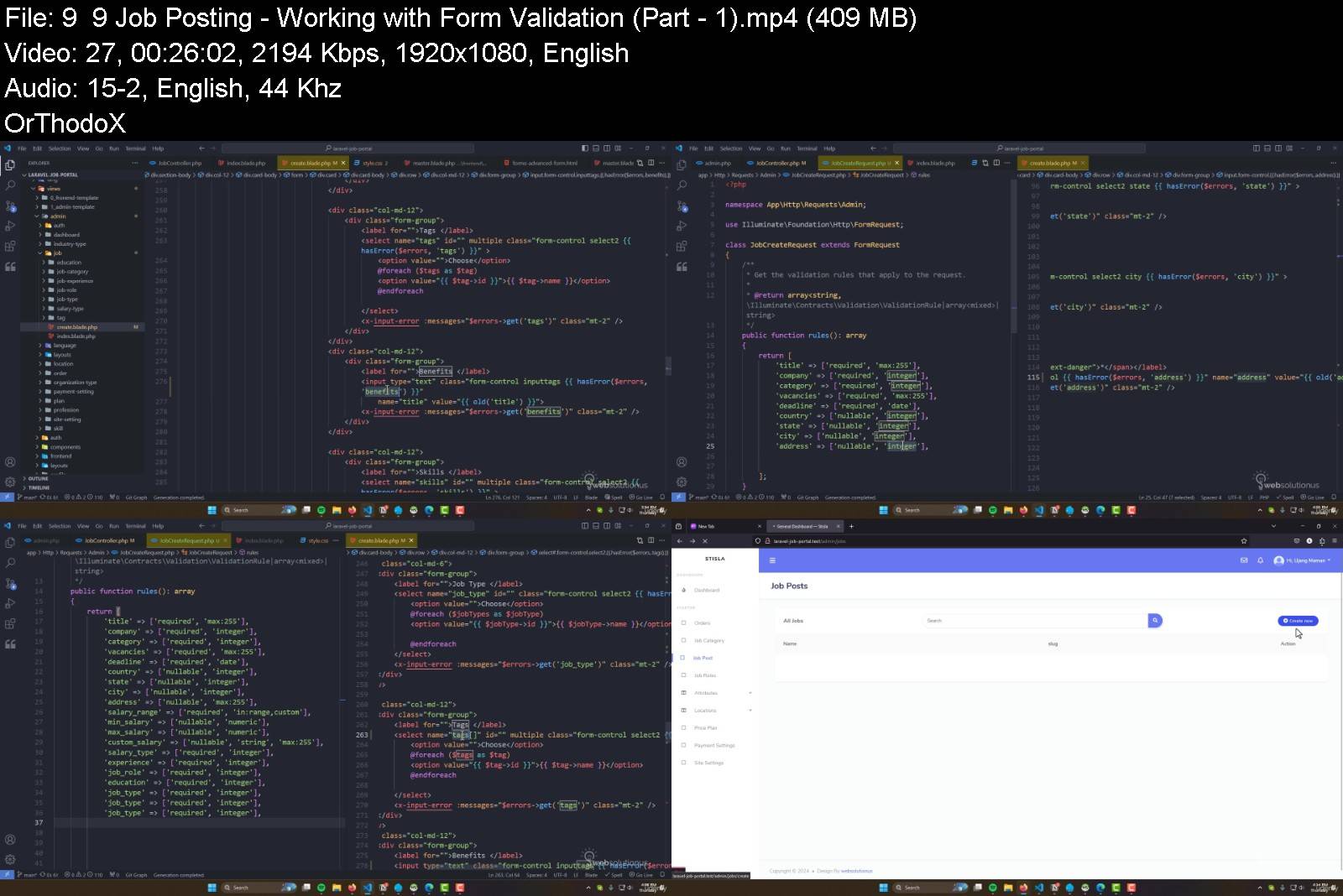Open Search view in top-left VS Code frame
Image resolution: width=1343 pixels, height=896 pixels.
[10, 185]
